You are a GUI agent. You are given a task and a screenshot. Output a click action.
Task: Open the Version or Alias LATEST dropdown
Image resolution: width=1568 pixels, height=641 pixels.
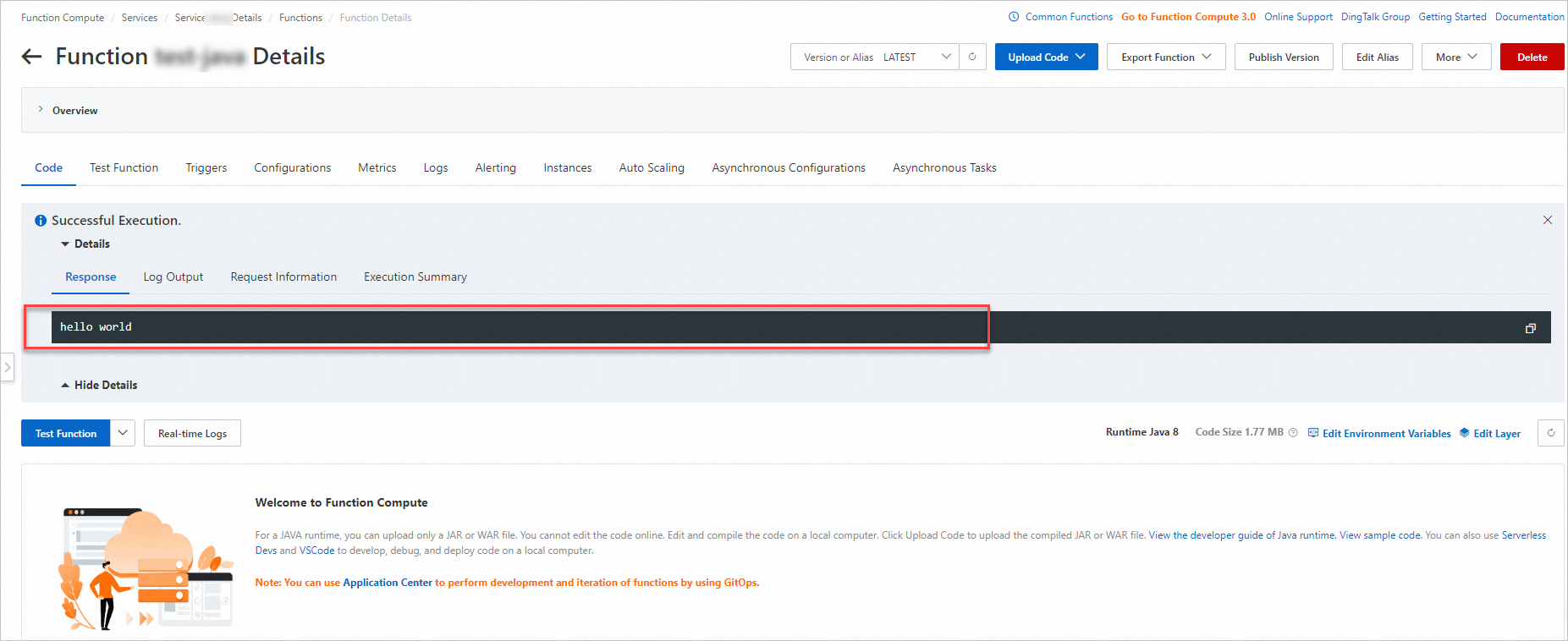(x=875, y=57)
